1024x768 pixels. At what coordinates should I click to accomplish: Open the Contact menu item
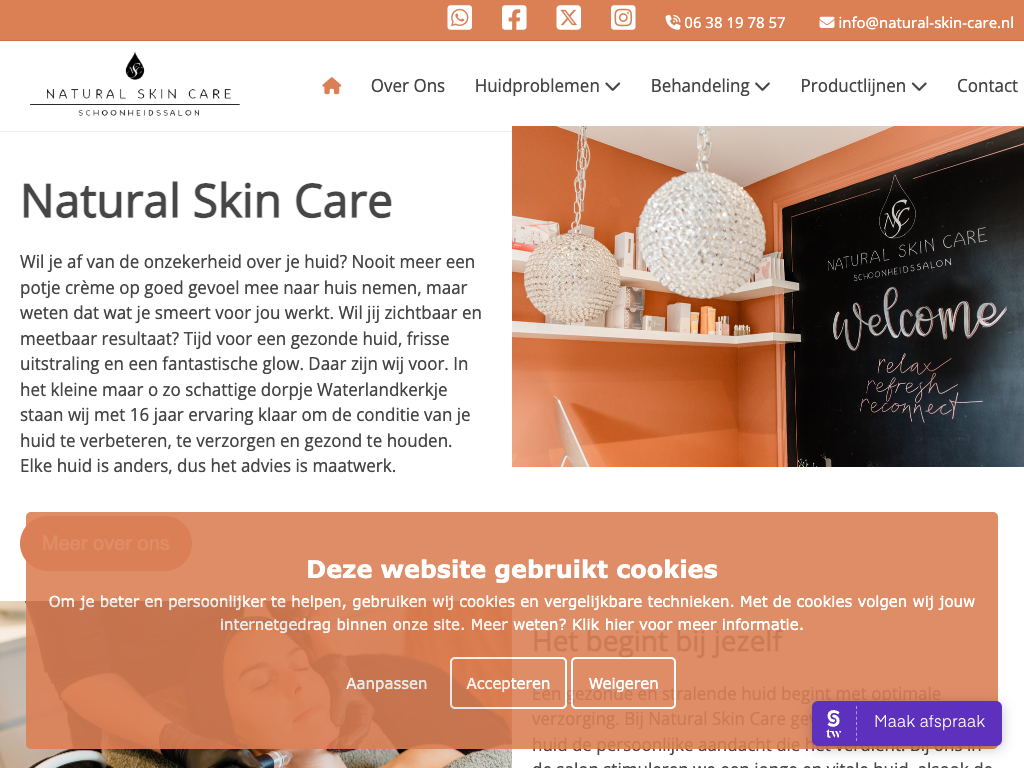pos(987,86)
